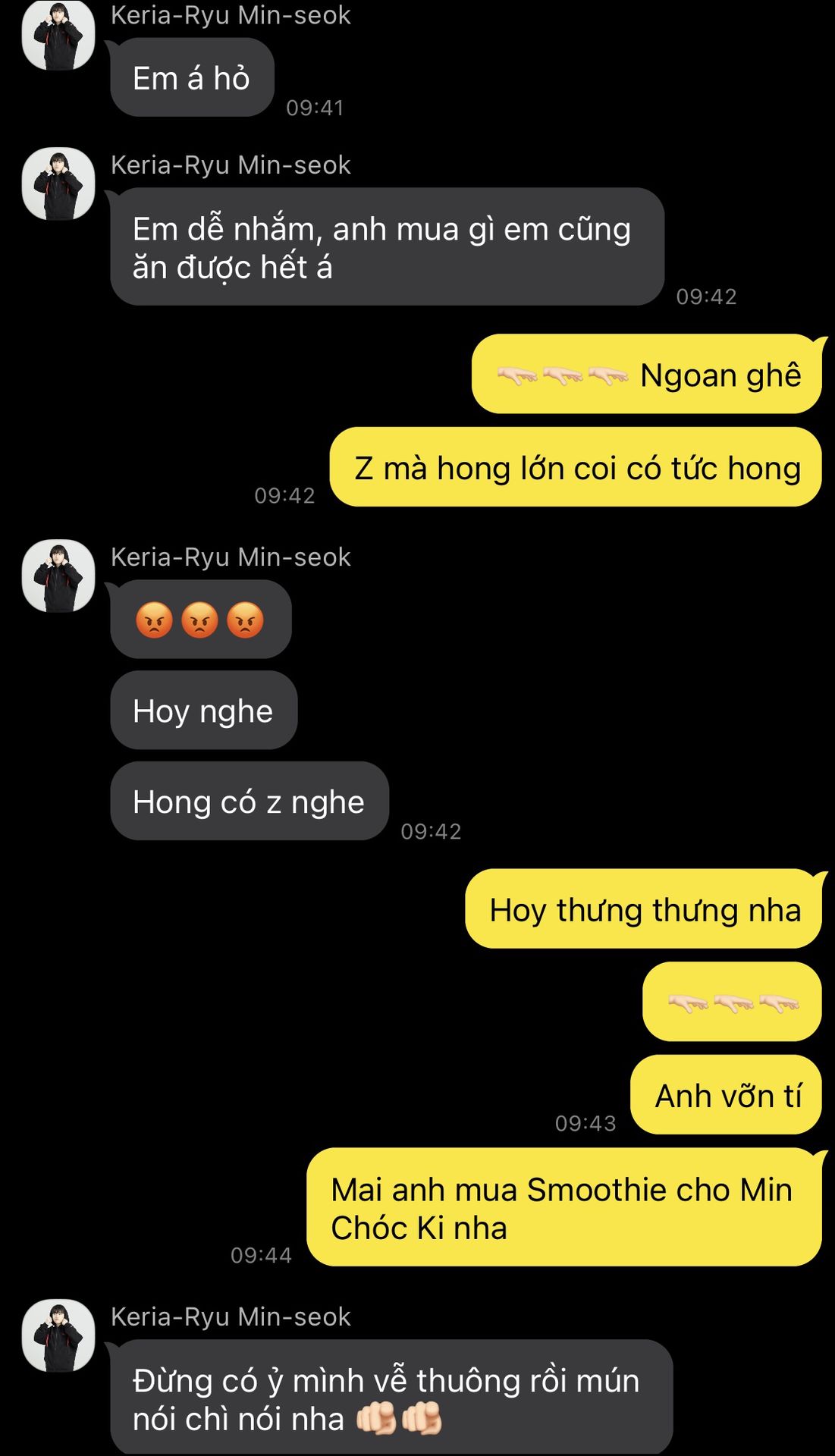This screenshot has height=1456, width=835.
Task: Tap avatar next to 'Em dễ nhắm' message
Action: tap(58, 184)
